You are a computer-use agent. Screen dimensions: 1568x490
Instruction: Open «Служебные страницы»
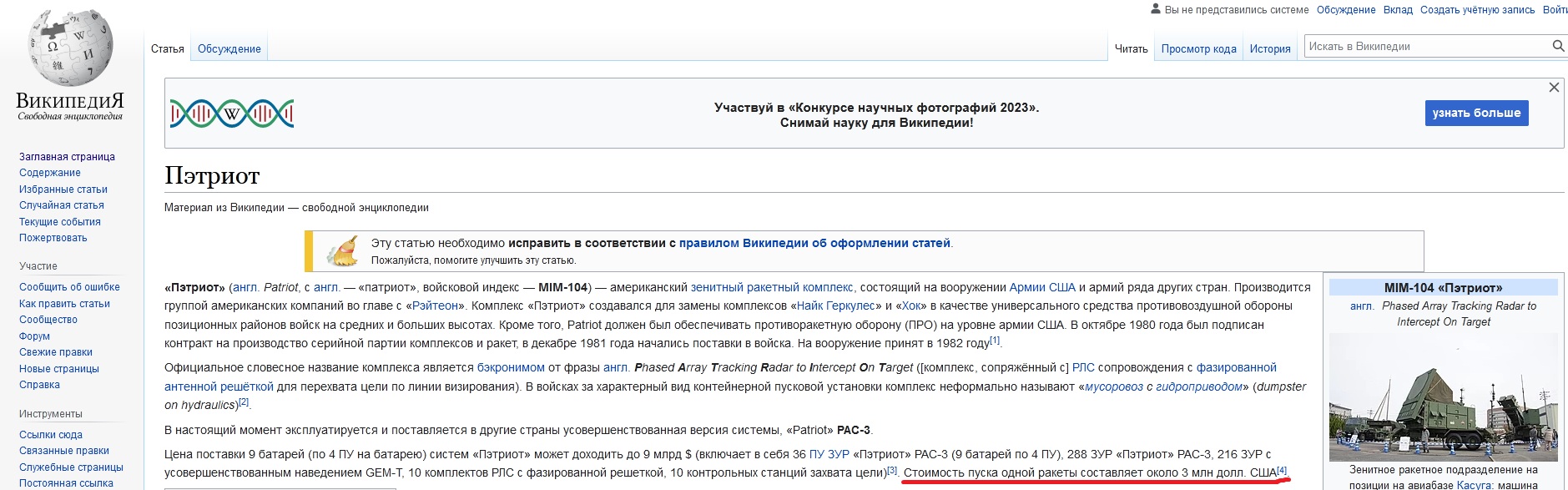[71, 467]
